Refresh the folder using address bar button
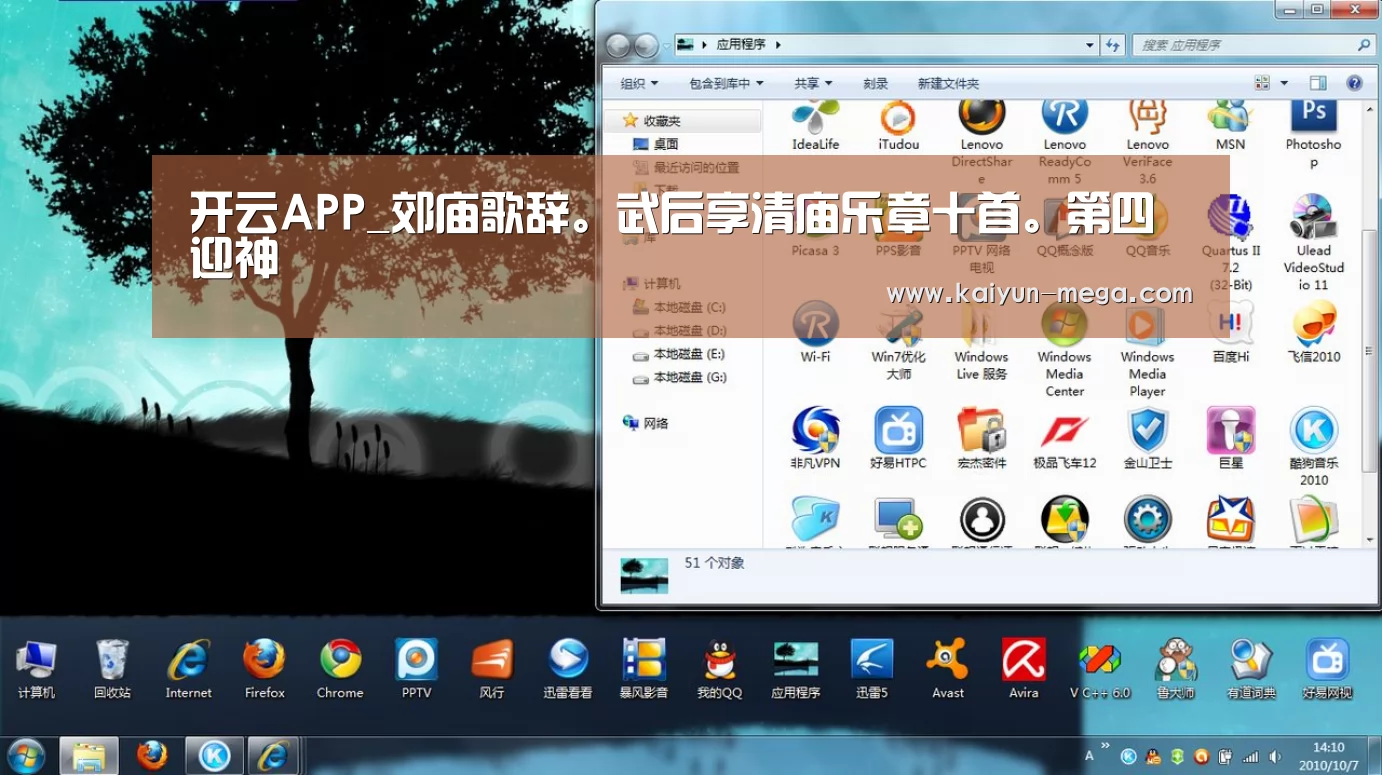 tap(1113, 45)
